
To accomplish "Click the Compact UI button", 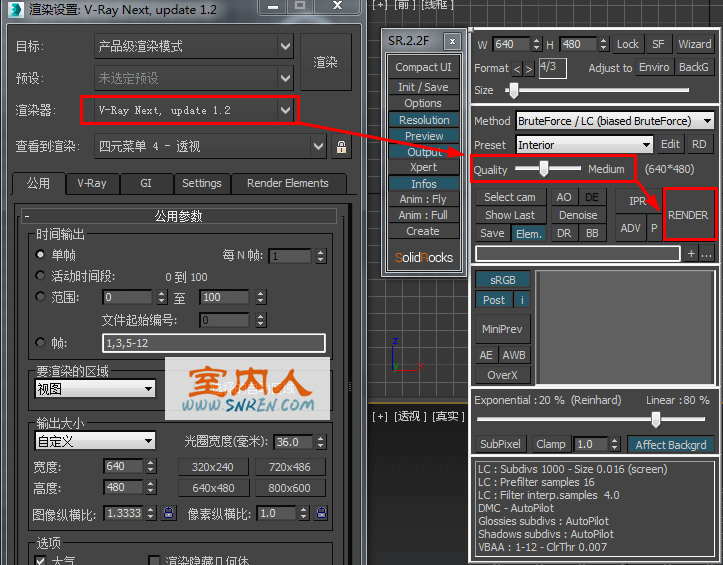I will point(424,67).
